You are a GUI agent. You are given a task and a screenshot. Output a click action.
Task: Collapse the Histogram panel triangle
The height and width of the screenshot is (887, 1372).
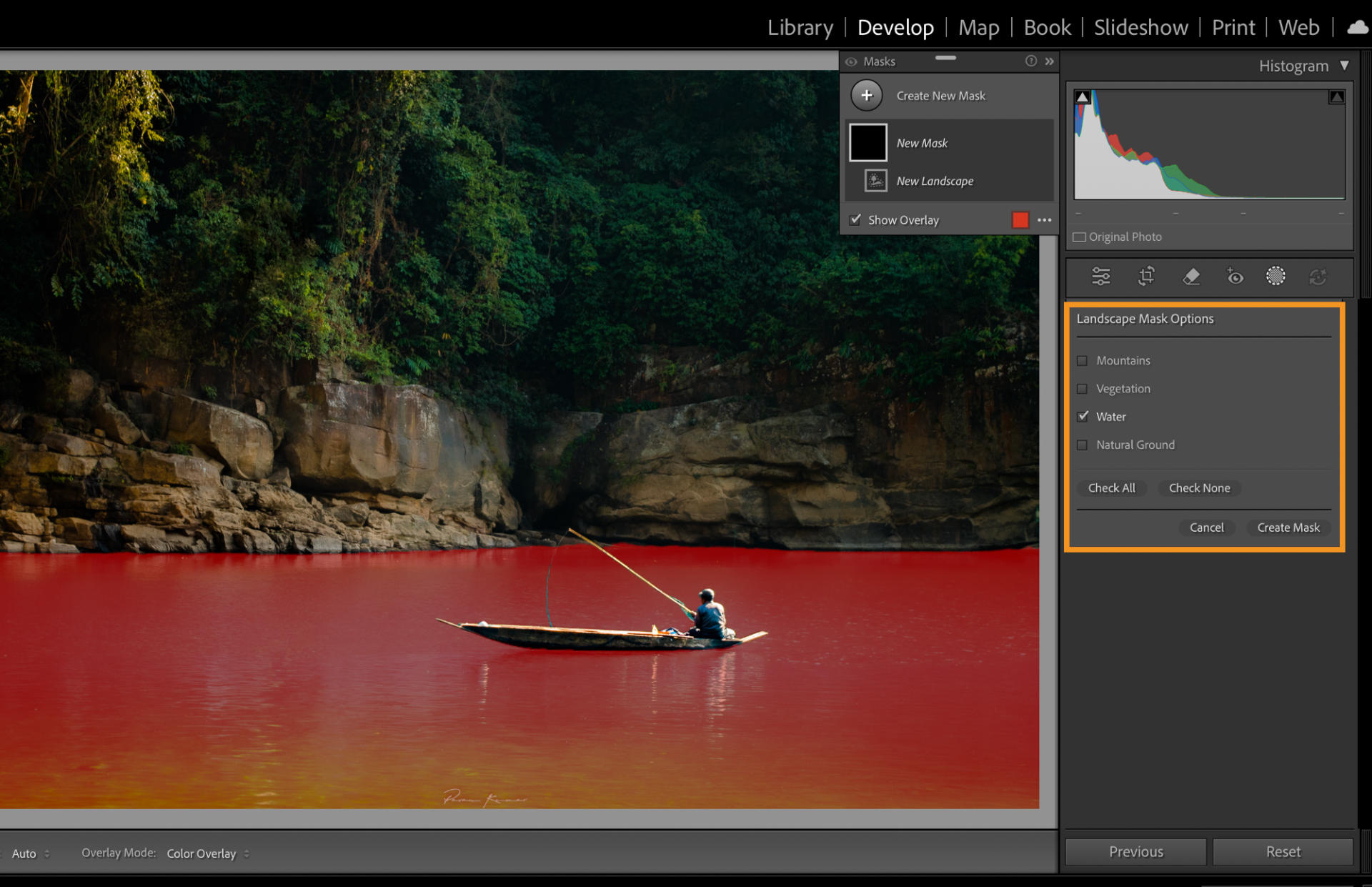[x=1344, y=65]
